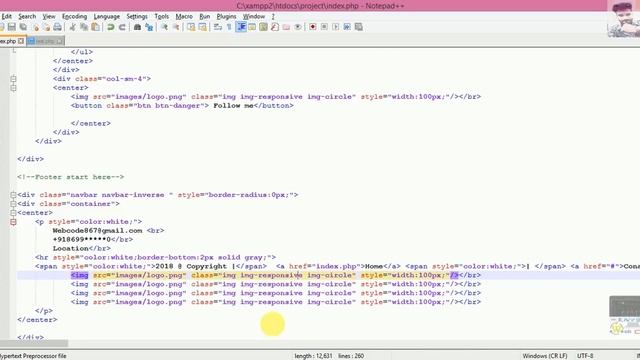Click the Paste clipboard icon
This screenshot has height=360, width=640.
click(96, 27)
